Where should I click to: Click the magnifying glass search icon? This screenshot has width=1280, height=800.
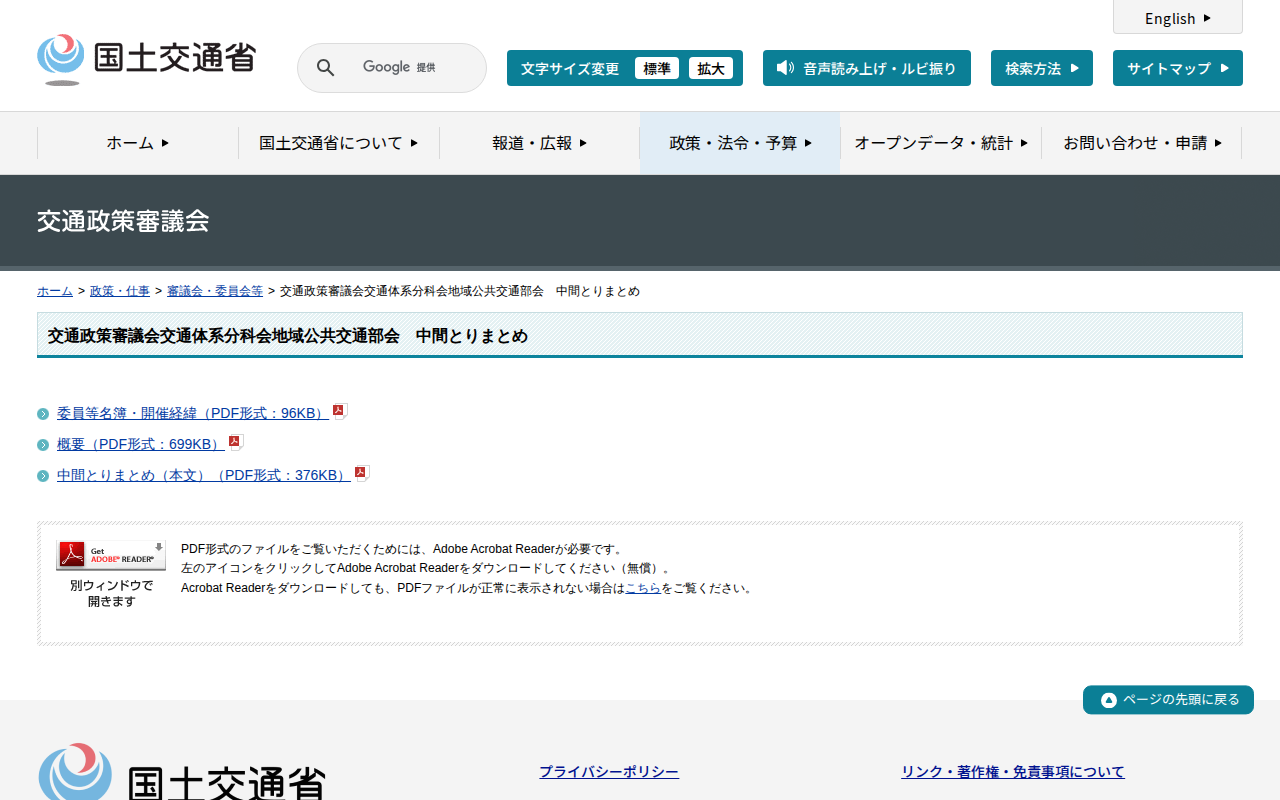coord(325,68)
